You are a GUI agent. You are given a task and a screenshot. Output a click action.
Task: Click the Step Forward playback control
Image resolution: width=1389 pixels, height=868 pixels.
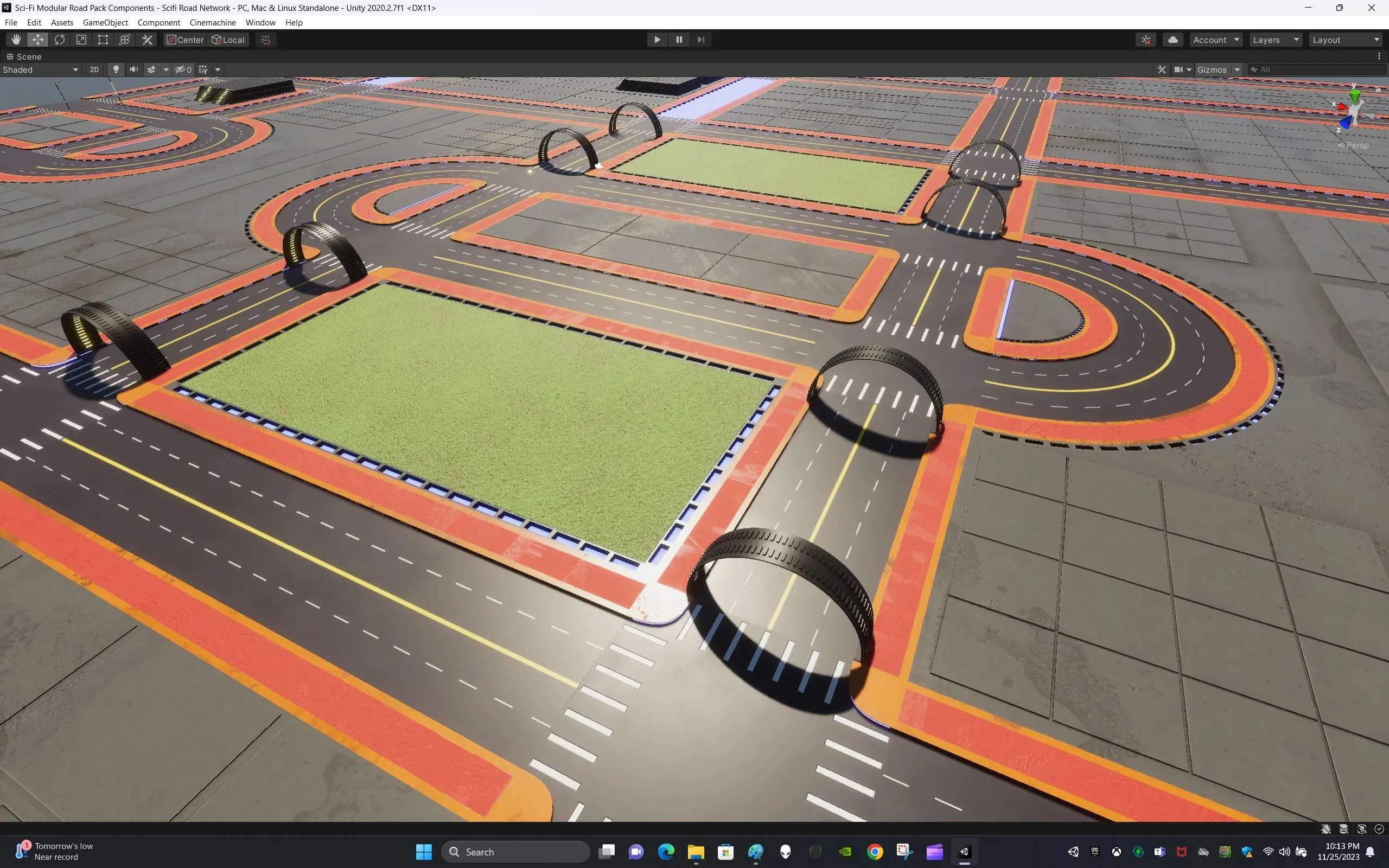700,39
